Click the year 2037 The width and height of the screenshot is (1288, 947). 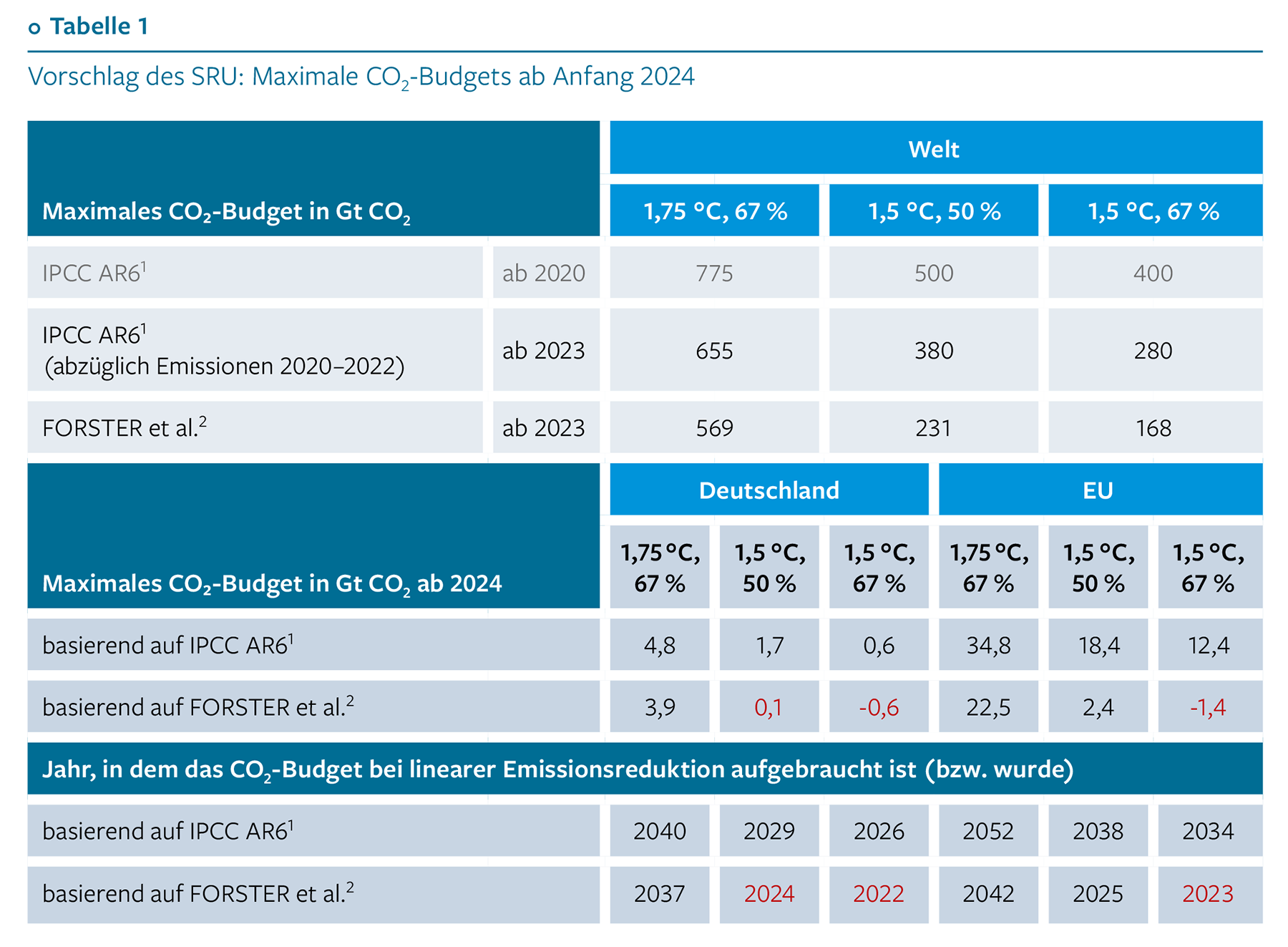tap(660, 893)
